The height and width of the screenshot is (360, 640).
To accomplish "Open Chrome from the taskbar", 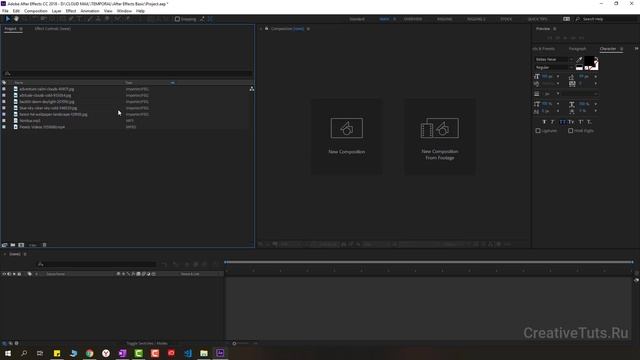I will click(x=89, y=353).
